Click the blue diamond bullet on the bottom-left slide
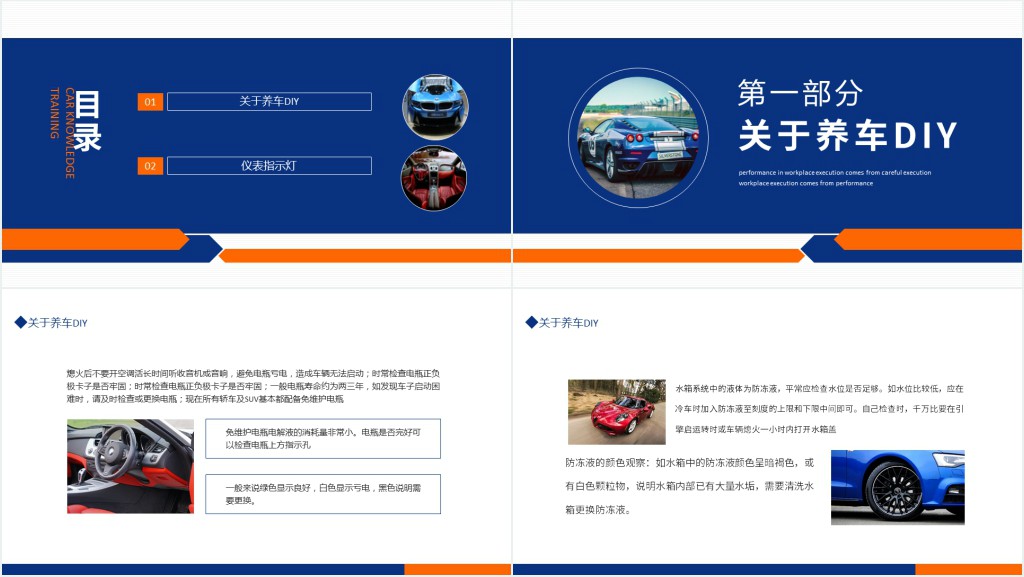 click(20, 323)
